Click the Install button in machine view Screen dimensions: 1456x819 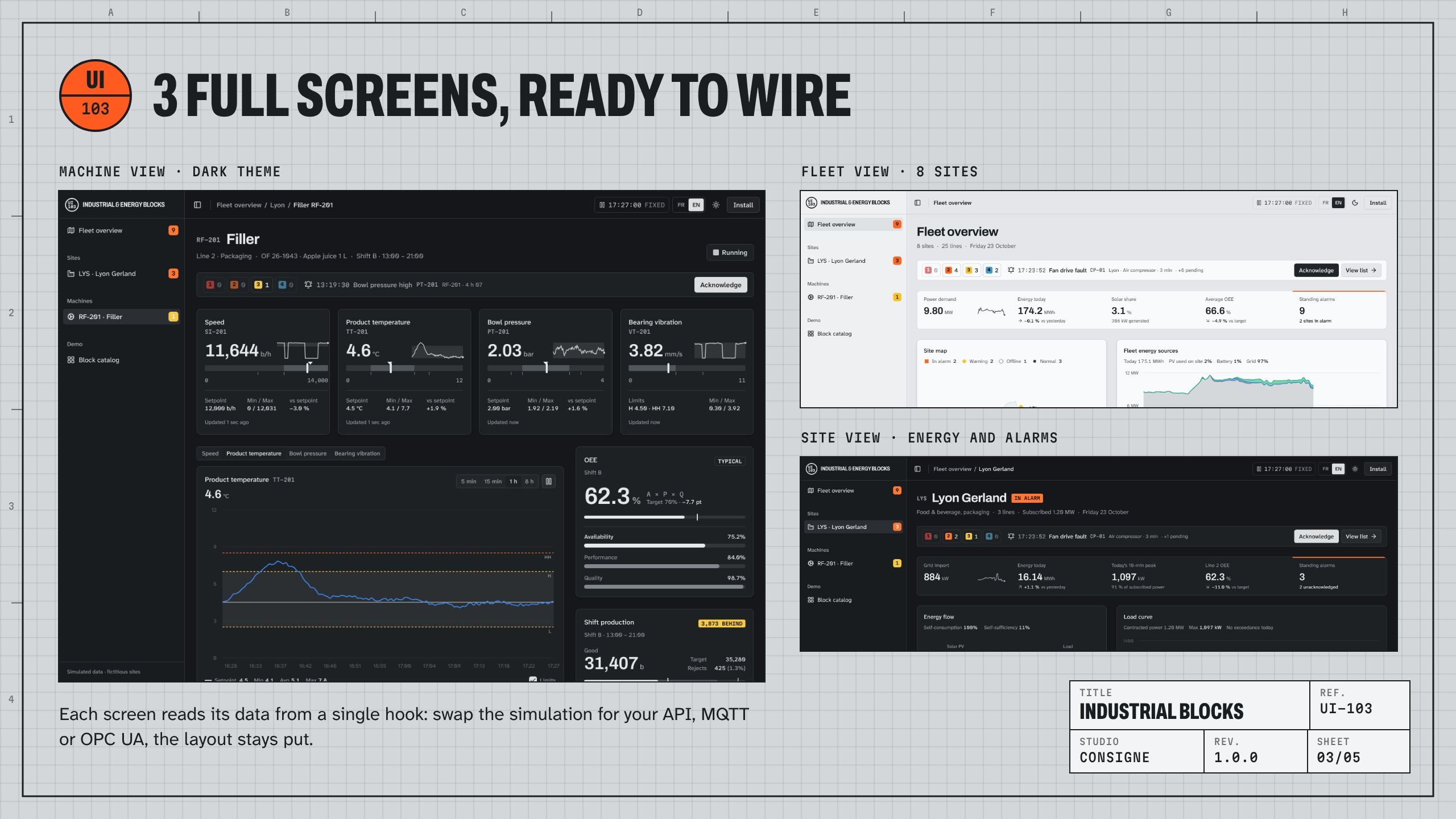coord(743,205)
